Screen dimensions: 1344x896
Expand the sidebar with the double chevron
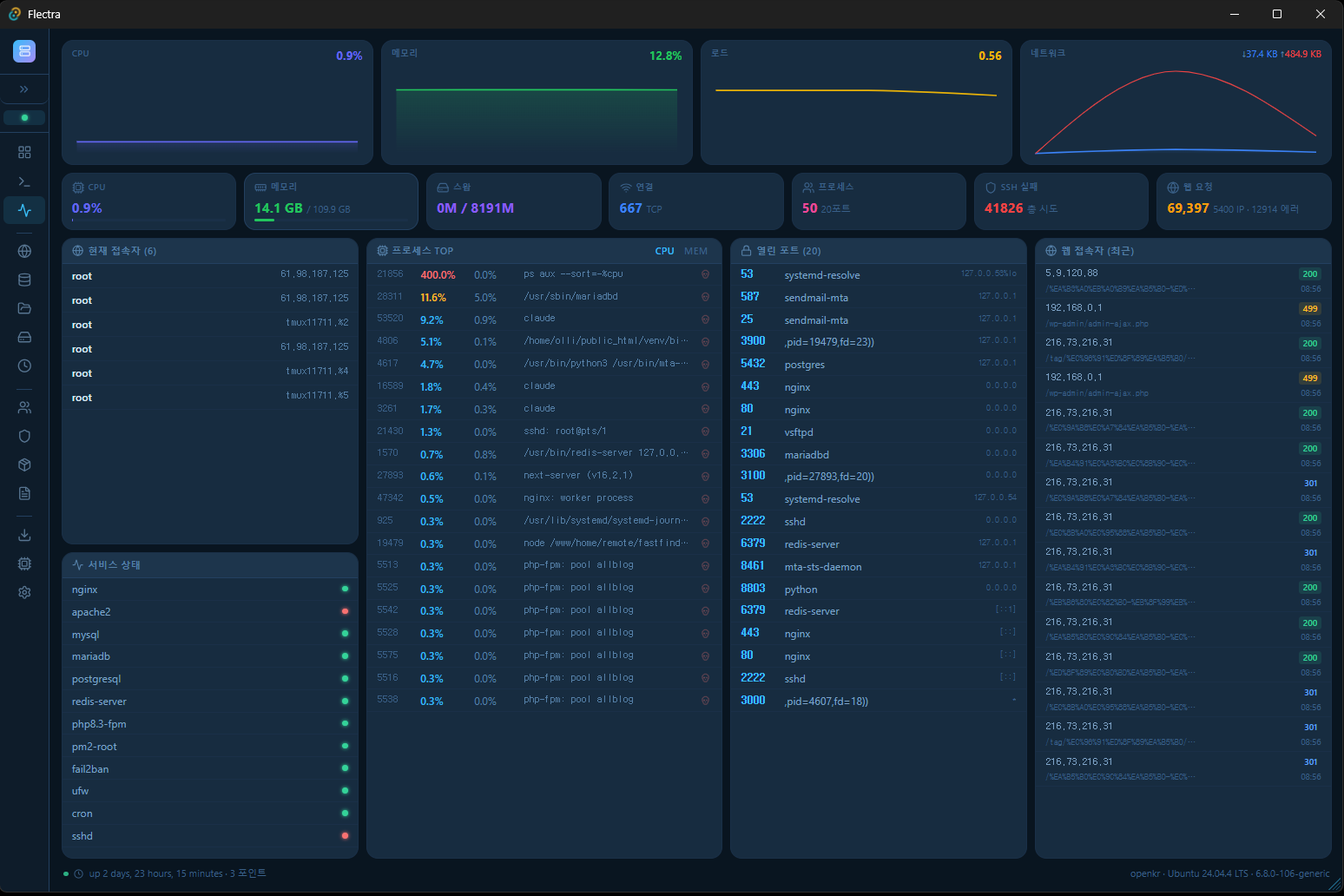tap(24, 89)
